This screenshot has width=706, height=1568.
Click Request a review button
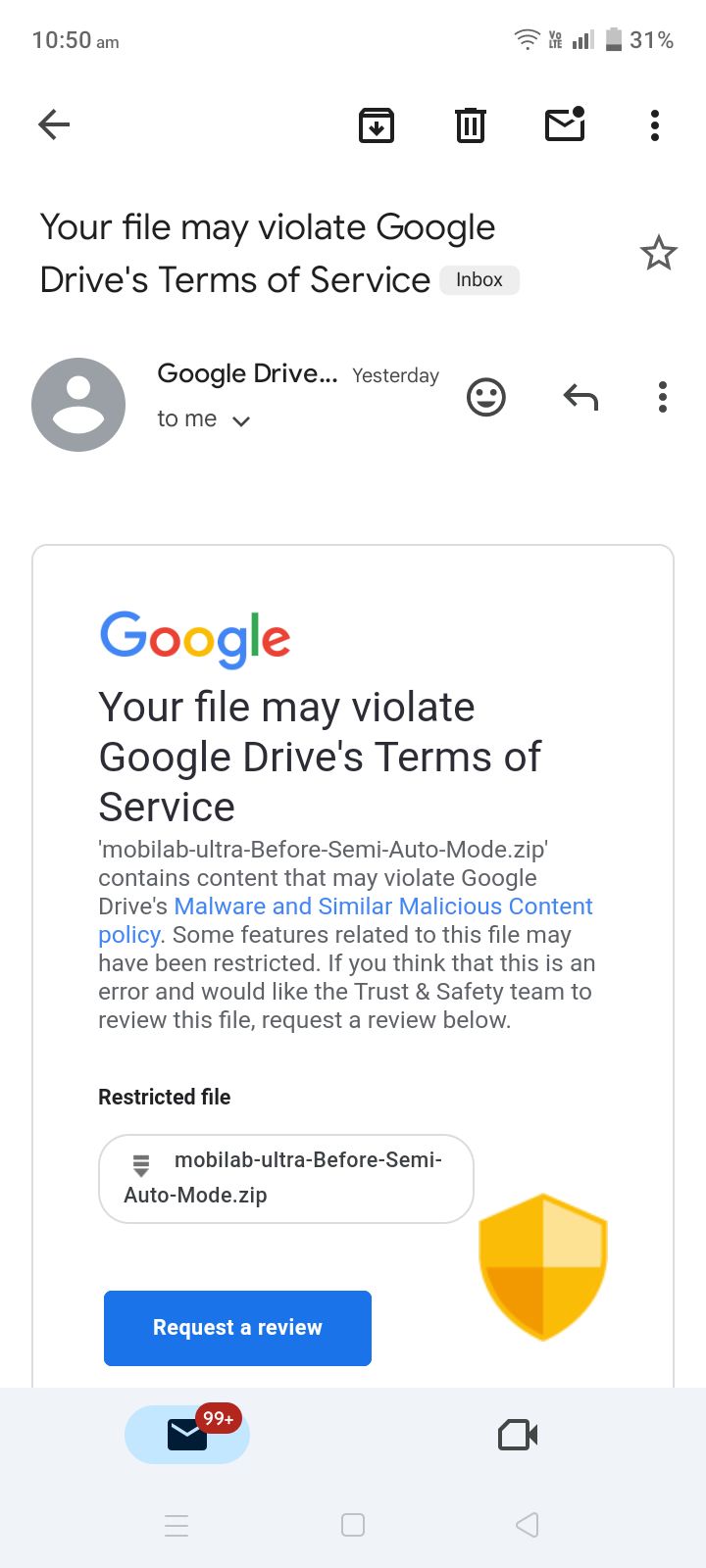click(237, 1328)
